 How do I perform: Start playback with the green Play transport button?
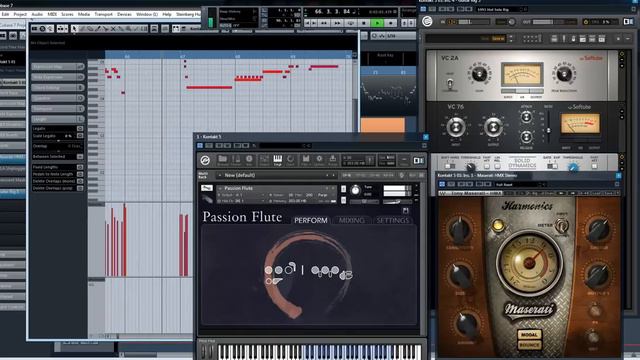[x=377, y=23]
